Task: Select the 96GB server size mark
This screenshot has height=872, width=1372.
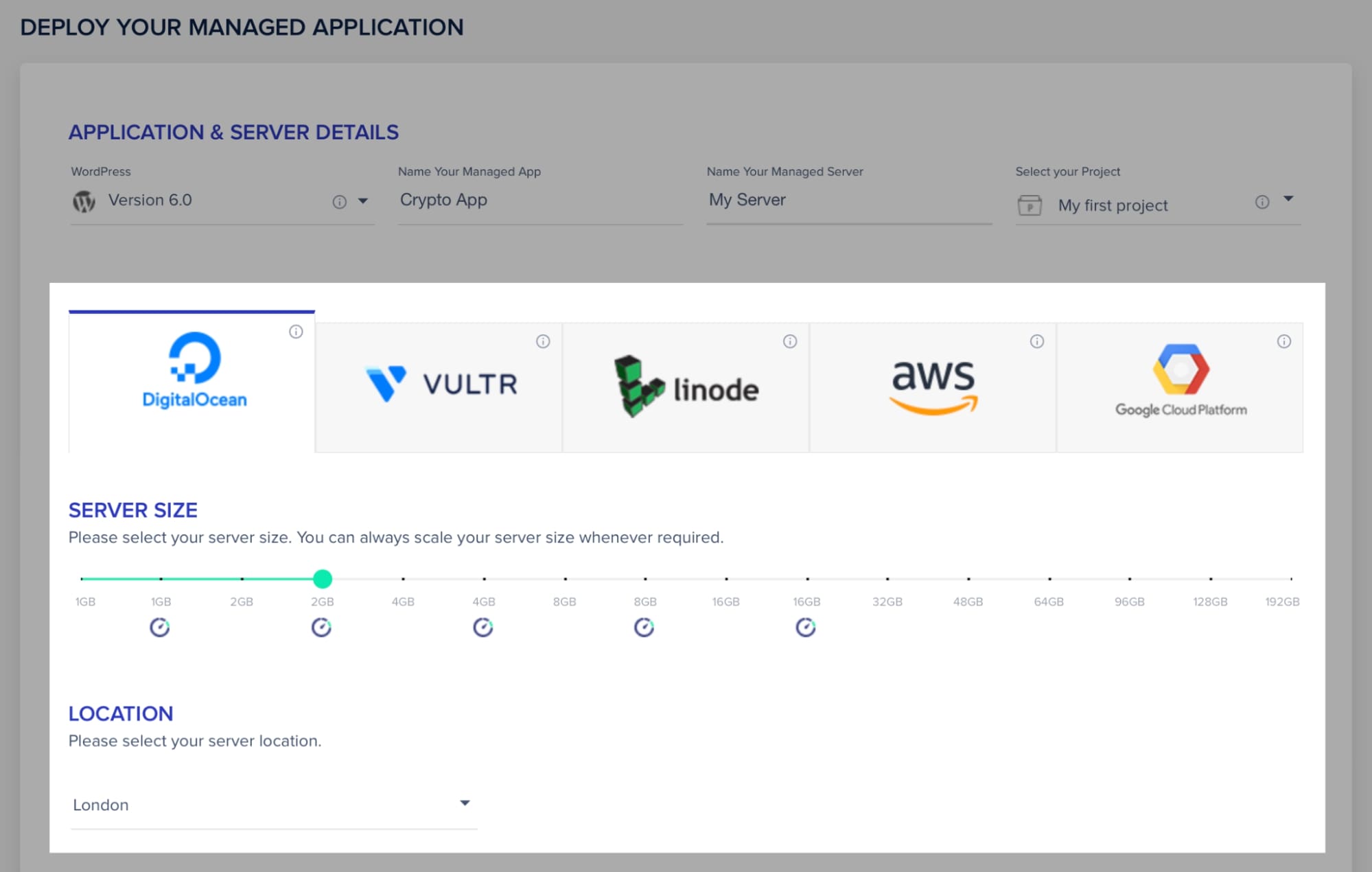Action: click(1130, 579)
